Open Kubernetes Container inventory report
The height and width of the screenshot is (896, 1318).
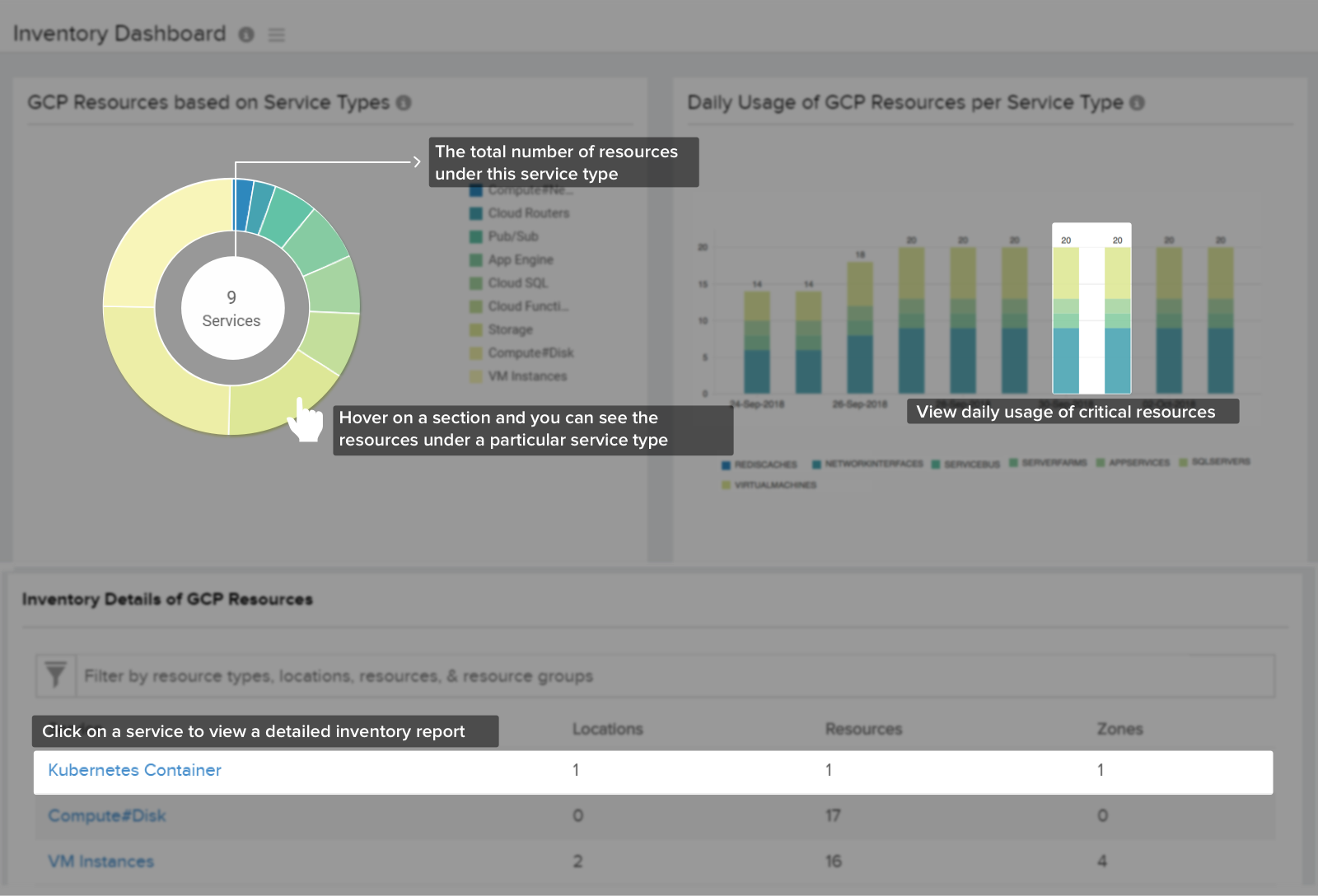[x=134, y=771]
